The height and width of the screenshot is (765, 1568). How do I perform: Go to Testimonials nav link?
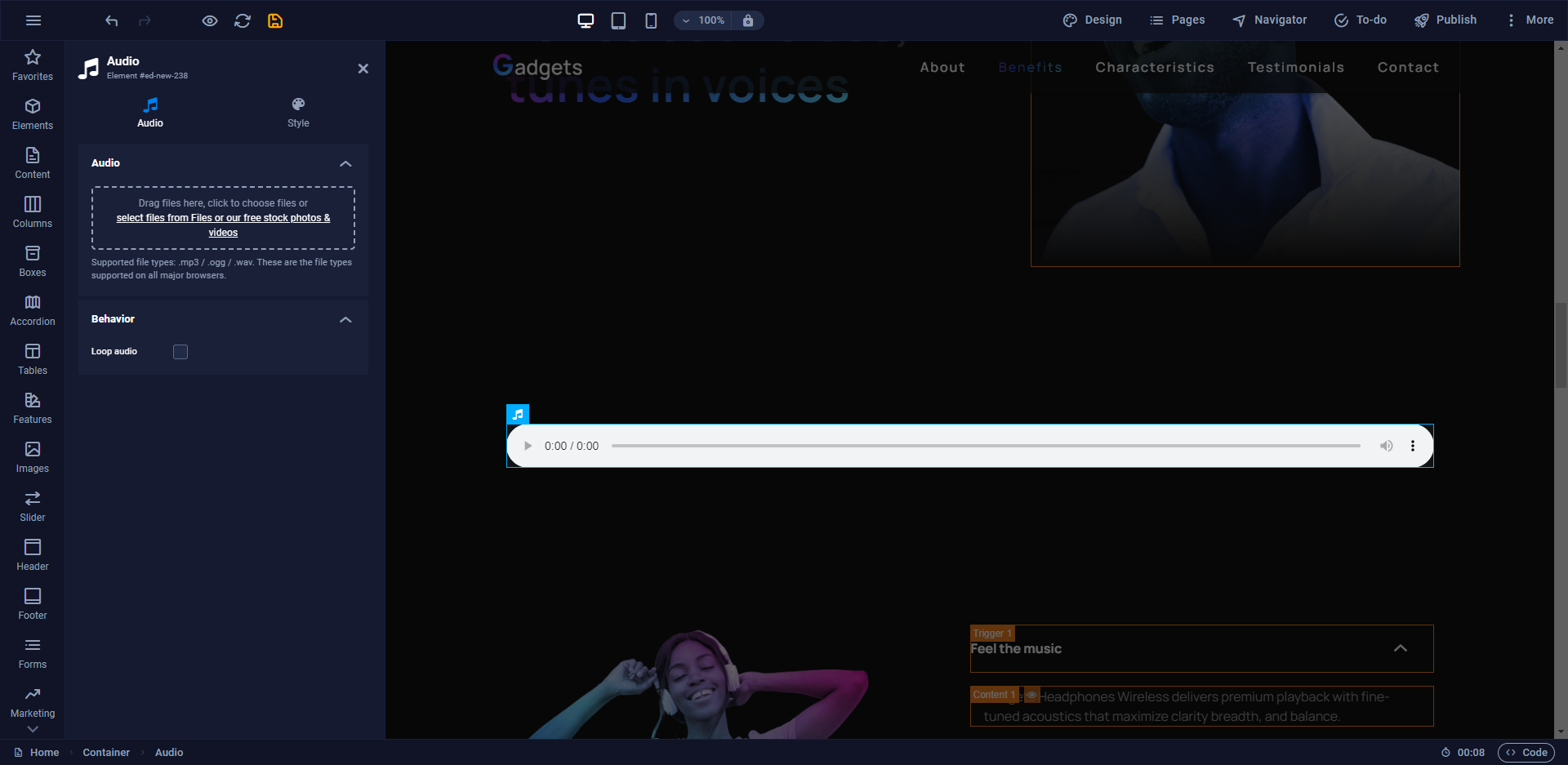point(1296,67)
